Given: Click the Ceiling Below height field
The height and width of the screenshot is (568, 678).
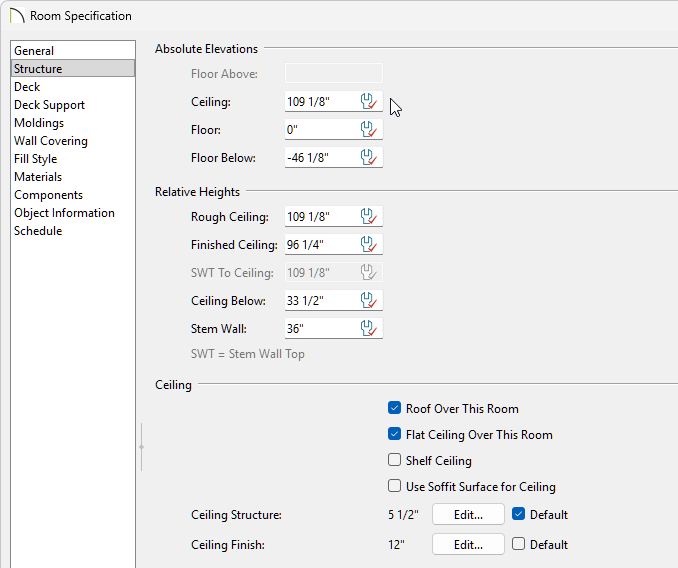Looking at the screenshot, I should point(334,300).
